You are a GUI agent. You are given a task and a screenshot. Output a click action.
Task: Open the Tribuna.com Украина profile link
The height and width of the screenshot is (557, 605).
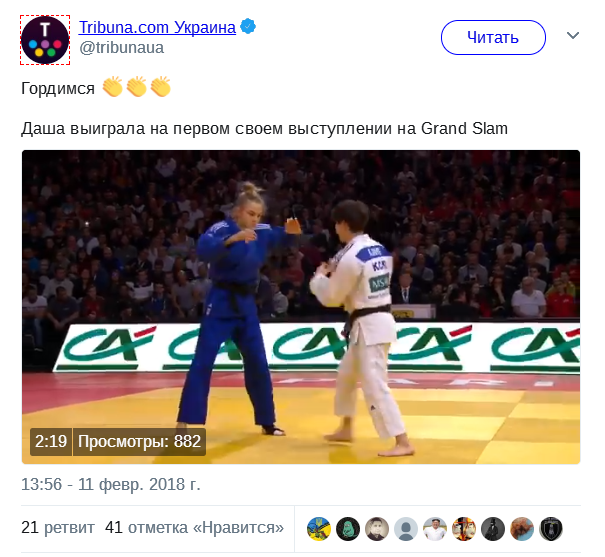157,27
